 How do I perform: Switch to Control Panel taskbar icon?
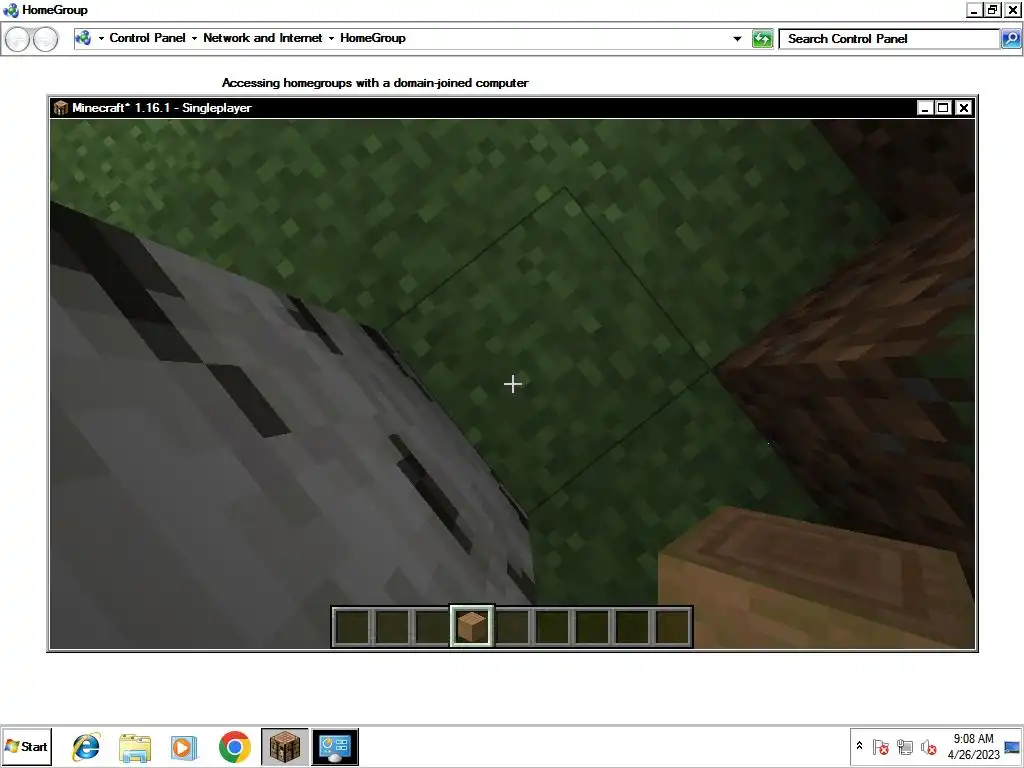click(335, 746)
